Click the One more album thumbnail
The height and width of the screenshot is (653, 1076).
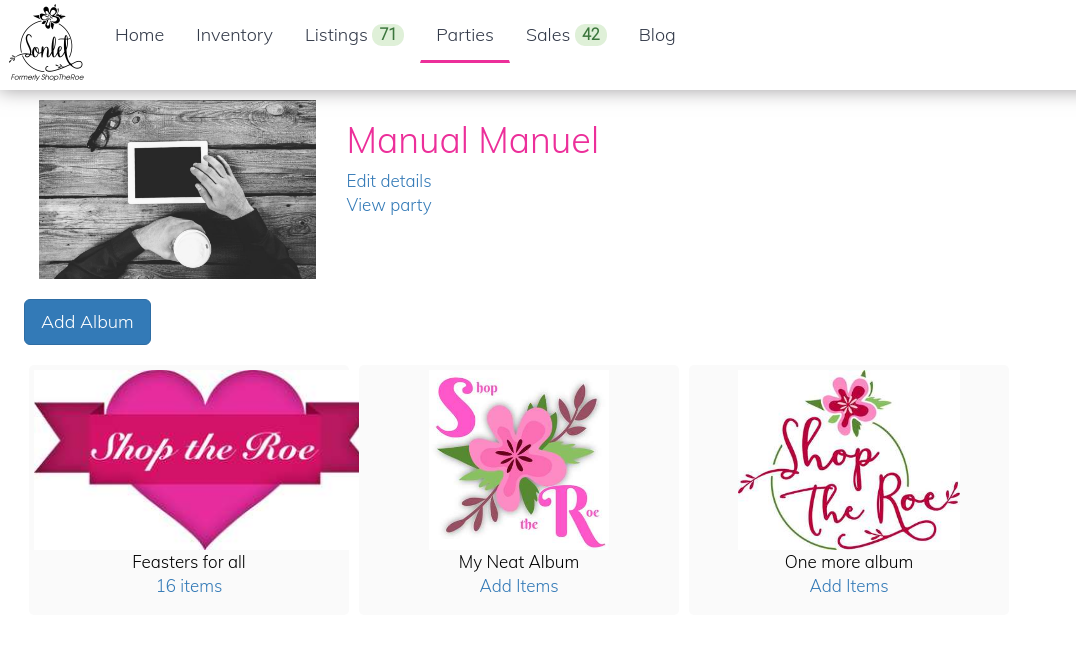[x=849, y=459]
